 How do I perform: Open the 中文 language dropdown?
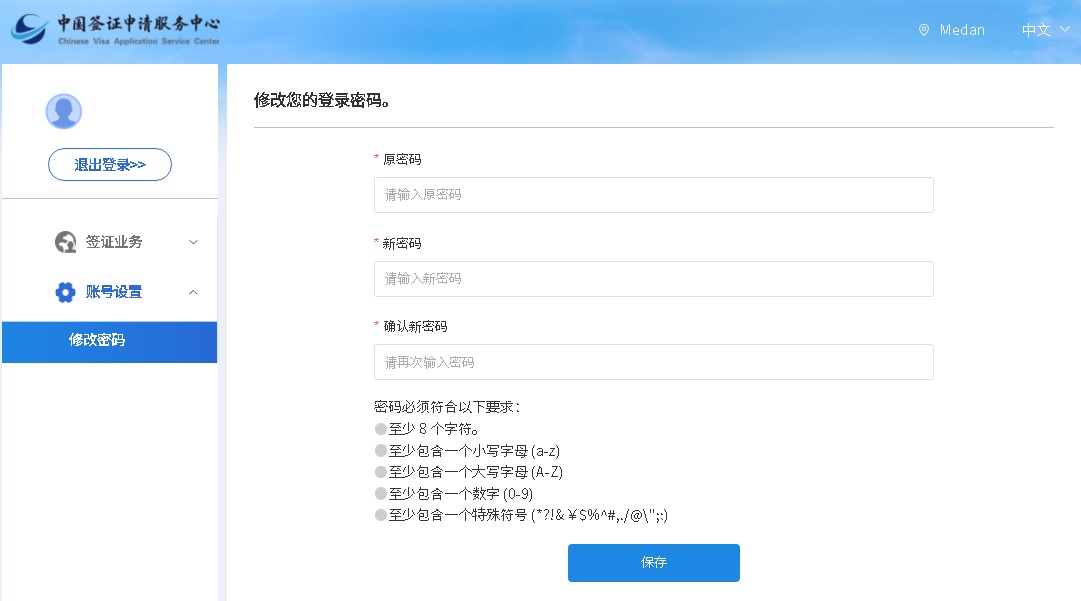[x=1045, y=30]
